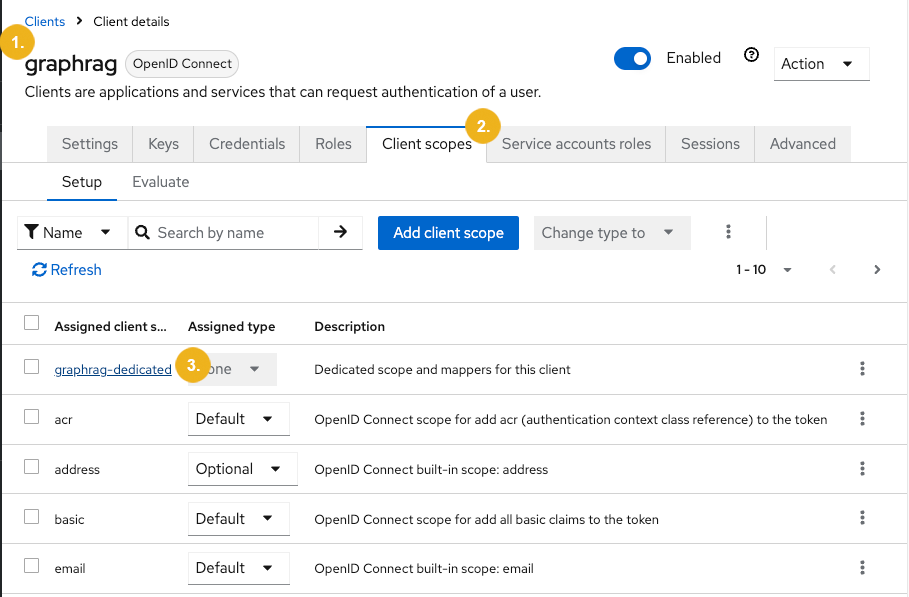Click the help question mark icon
Image resolution: width=909 pixels, height=597 pixels.
(751, 55)
